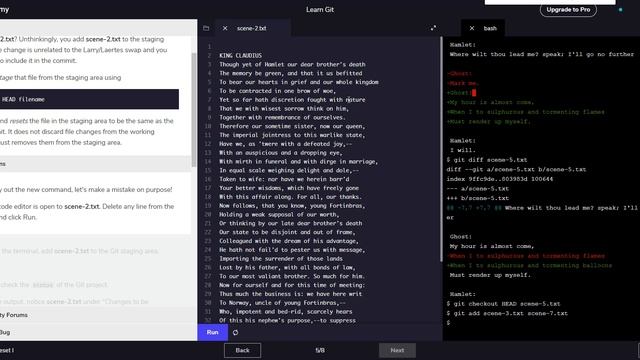Click the Next button
Screen dimensions: 640x360
click(x=397, y=350)
